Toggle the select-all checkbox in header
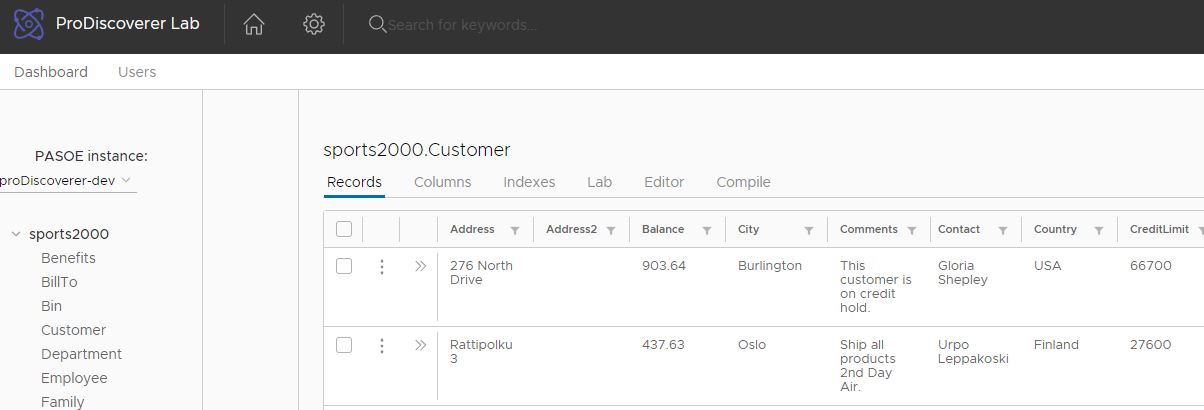 344,229
